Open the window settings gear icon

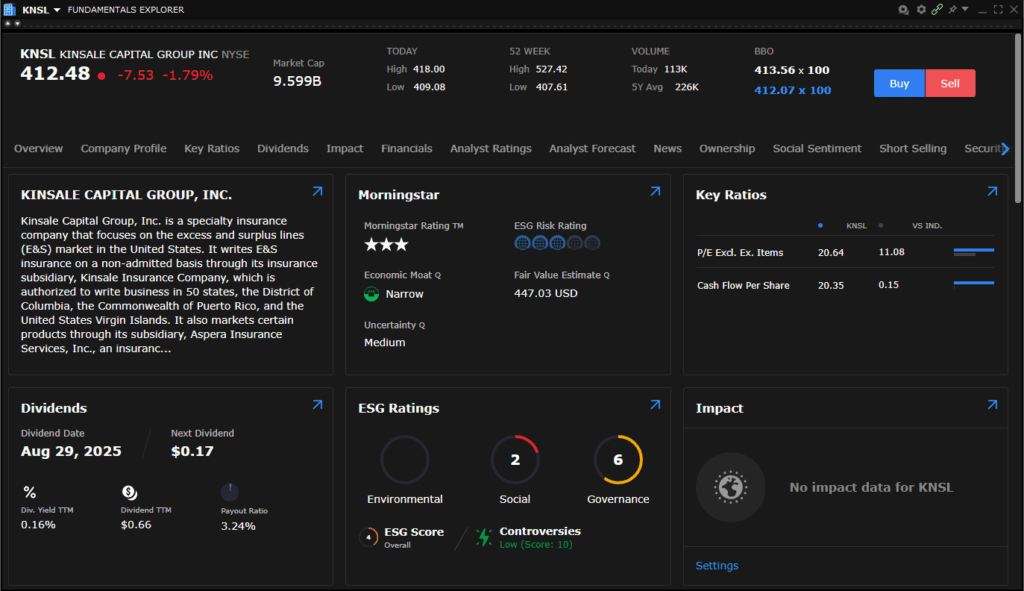tap(921, 9)
